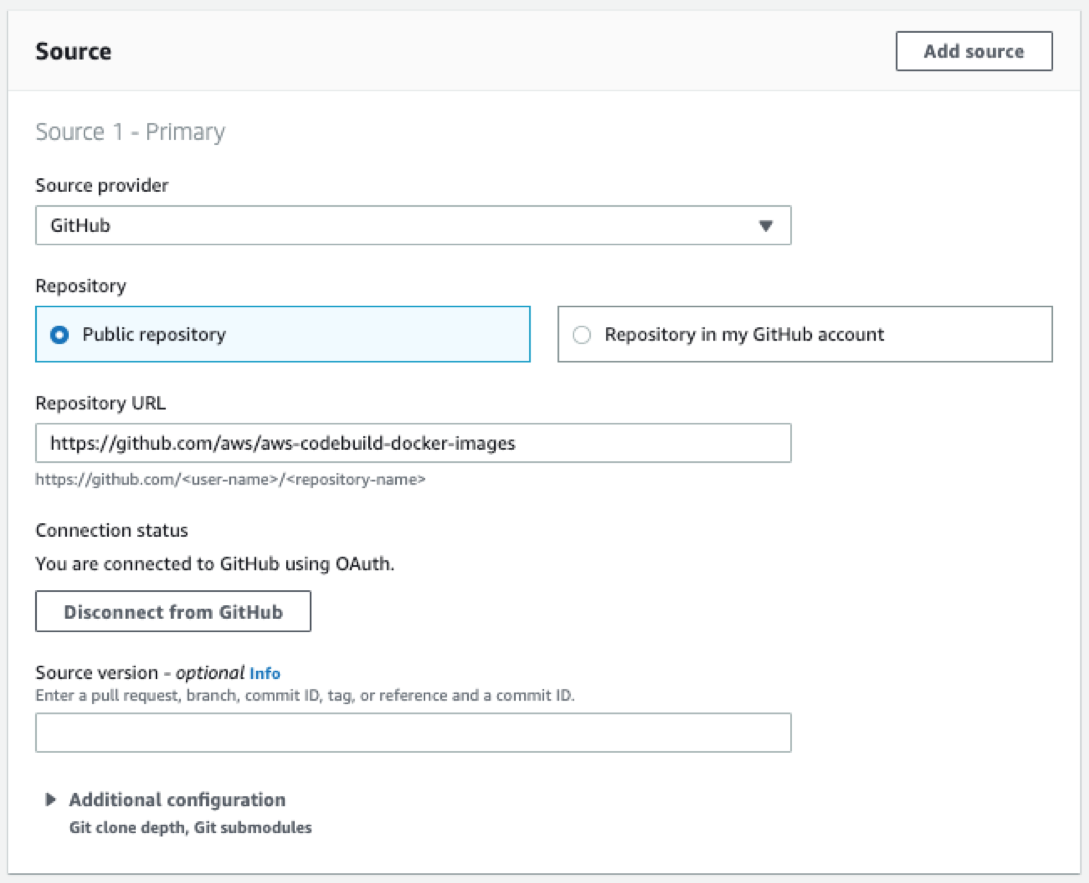Click the Source 1 - Primary label
Screen dimensions: 1089x883
click(130, 131)
